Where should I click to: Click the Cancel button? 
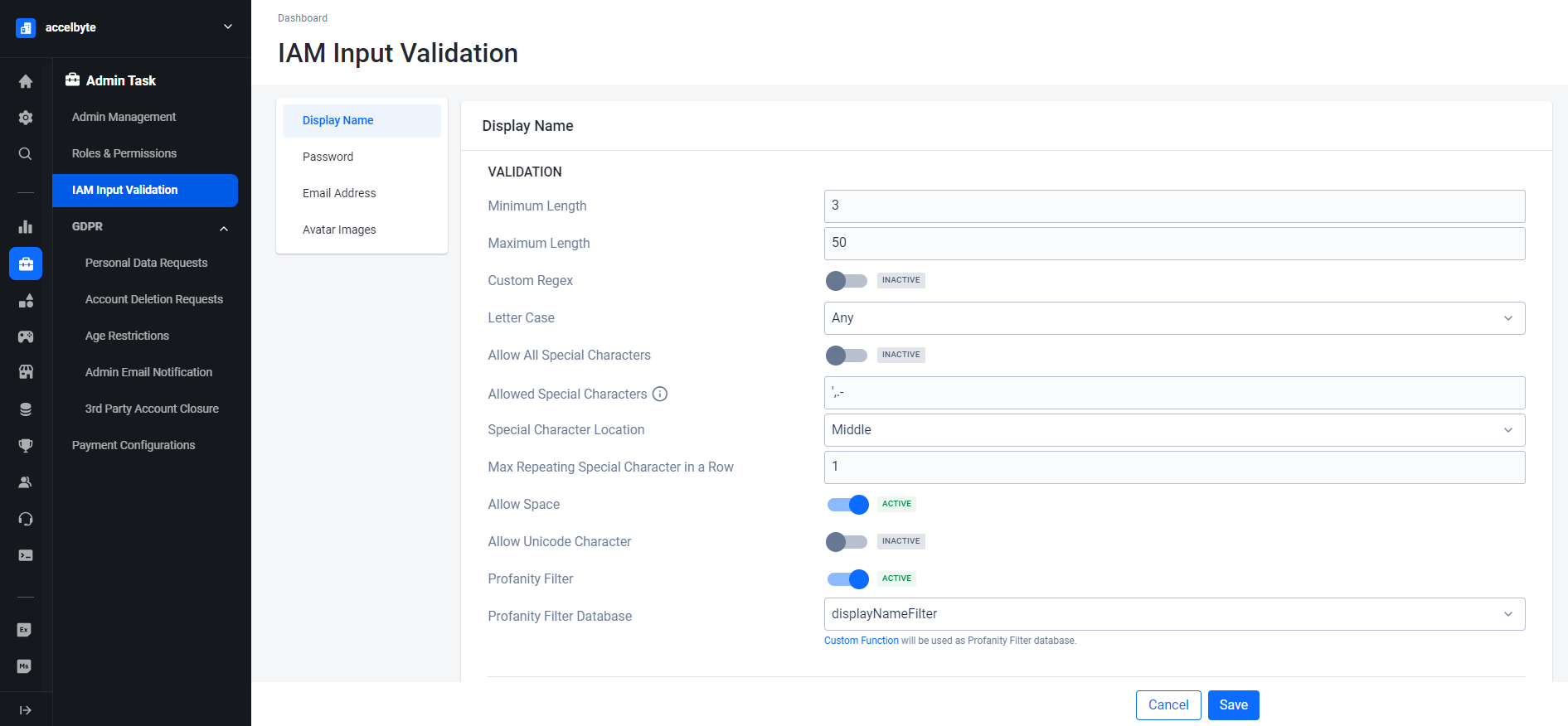[1168, 705]
